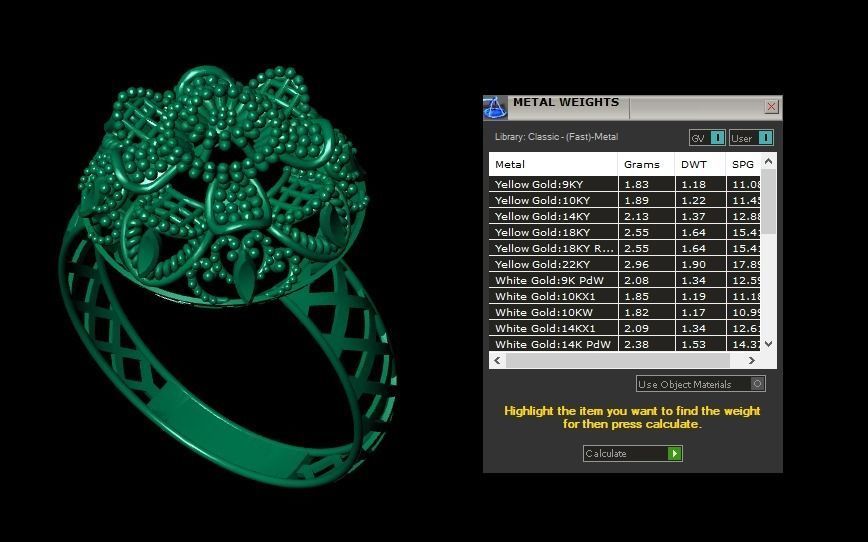Click the Calculate button
Viewport: 868px width, 542px height.
[632, 453]
